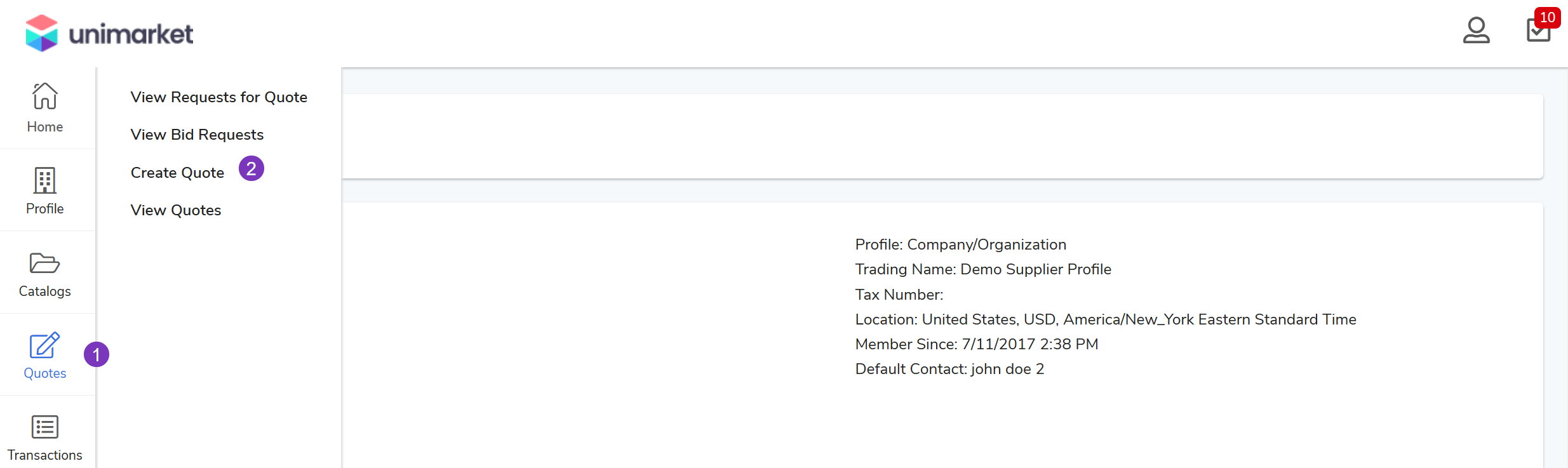Open the tasks checkbox icon
The image size is (1568, 468).
[1538, 32]
